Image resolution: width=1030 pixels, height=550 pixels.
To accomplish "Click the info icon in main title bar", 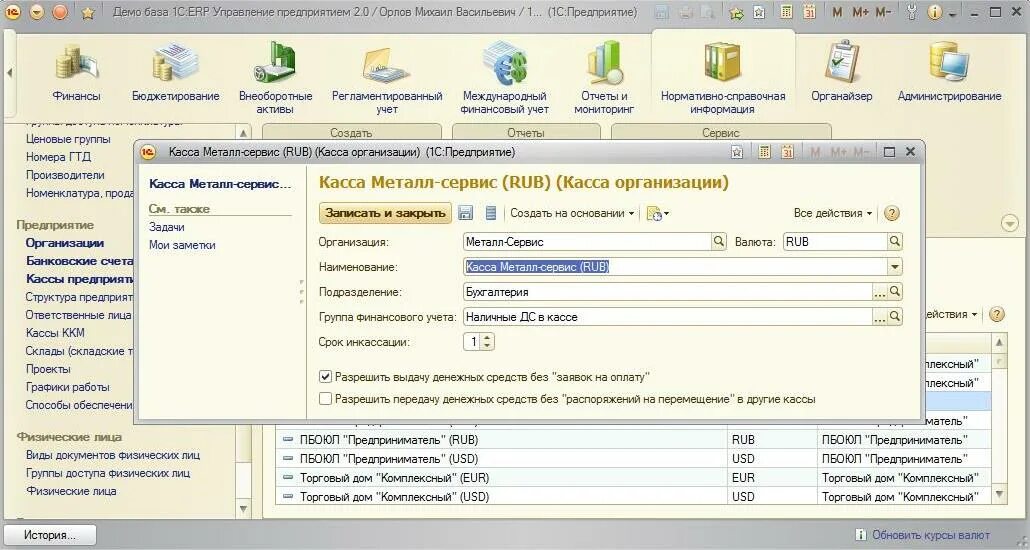I will (x=935, y=12).
